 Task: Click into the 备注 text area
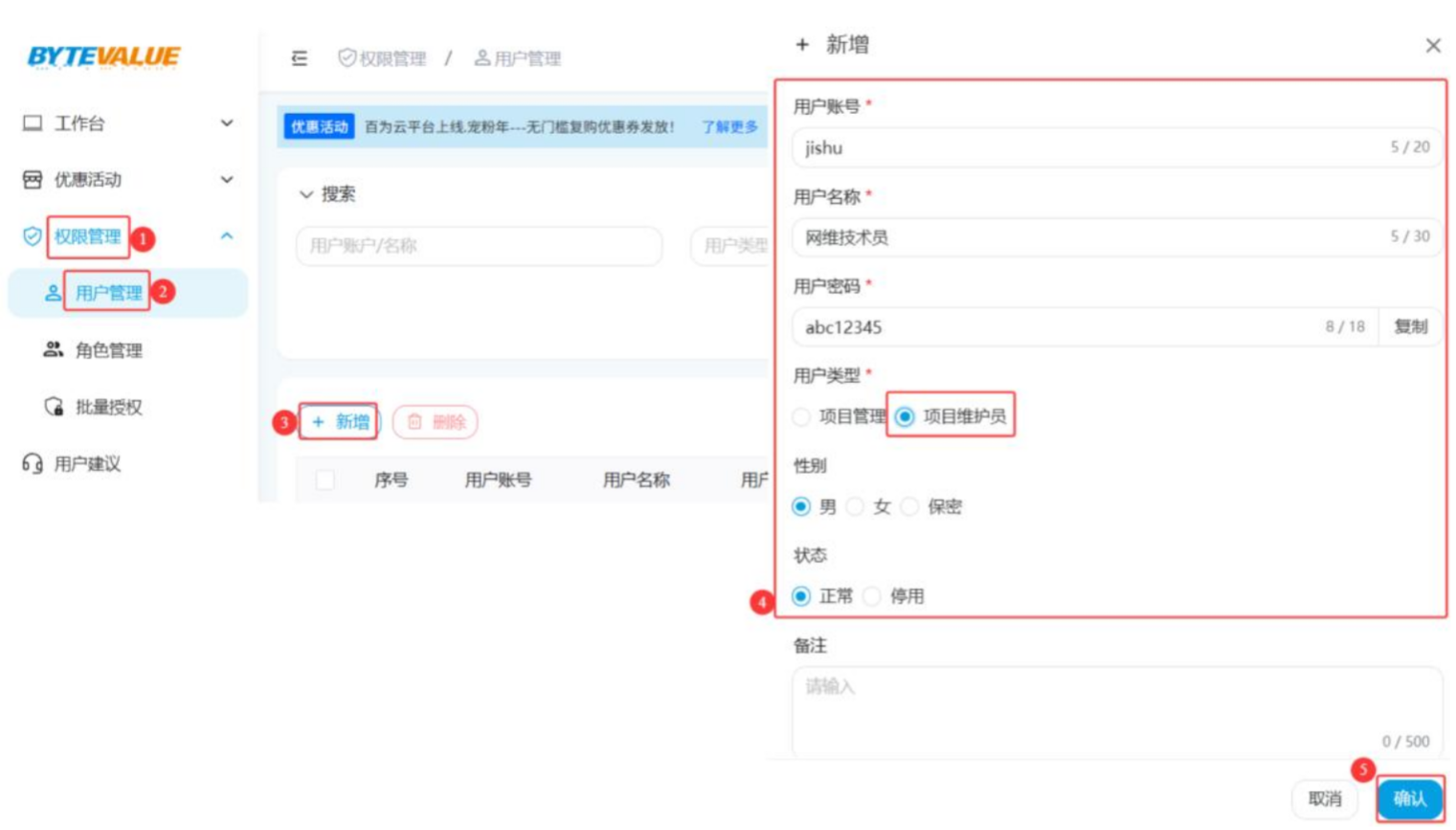1116,713
